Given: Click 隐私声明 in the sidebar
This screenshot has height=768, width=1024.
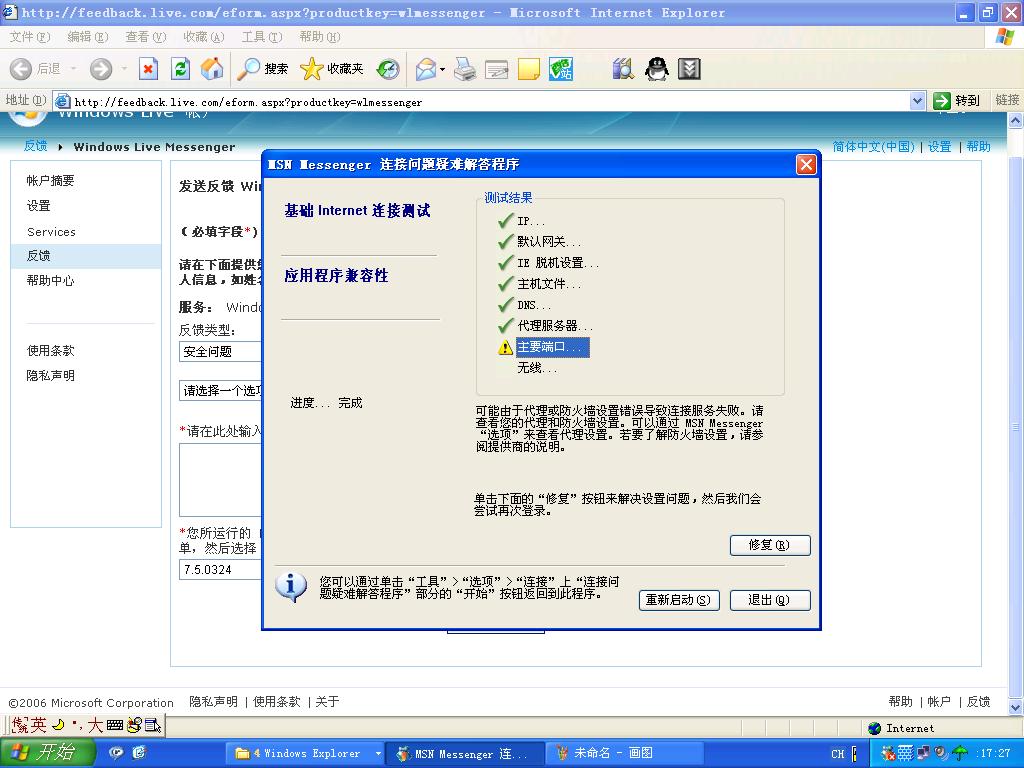Looking at the screenshot, I should tap(50, 376).
